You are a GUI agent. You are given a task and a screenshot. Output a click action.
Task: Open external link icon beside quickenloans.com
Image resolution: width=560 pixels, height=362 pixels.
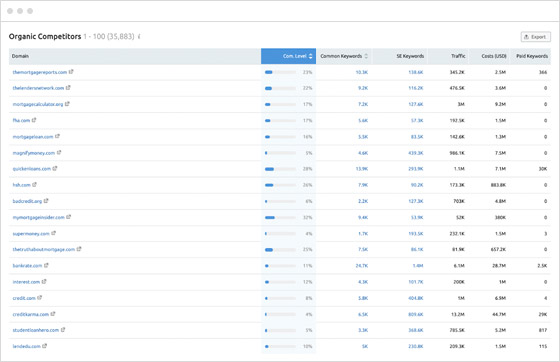click(55, 169)
